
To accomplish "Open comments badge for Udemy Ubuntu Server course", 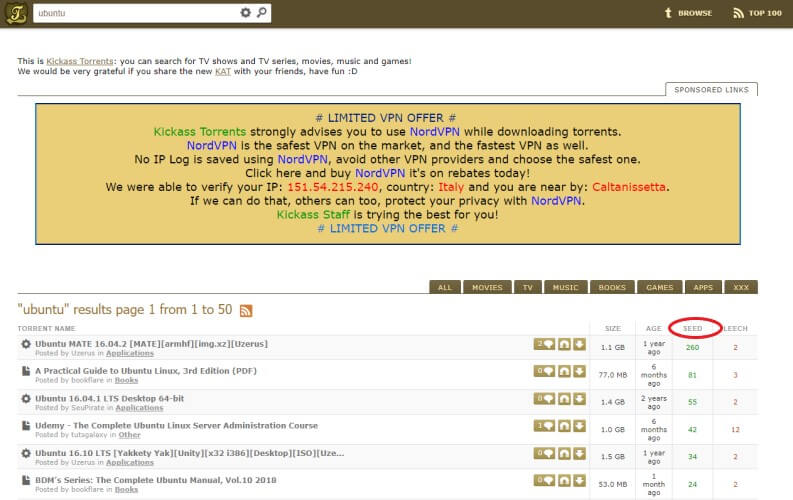I will (544, 426).
